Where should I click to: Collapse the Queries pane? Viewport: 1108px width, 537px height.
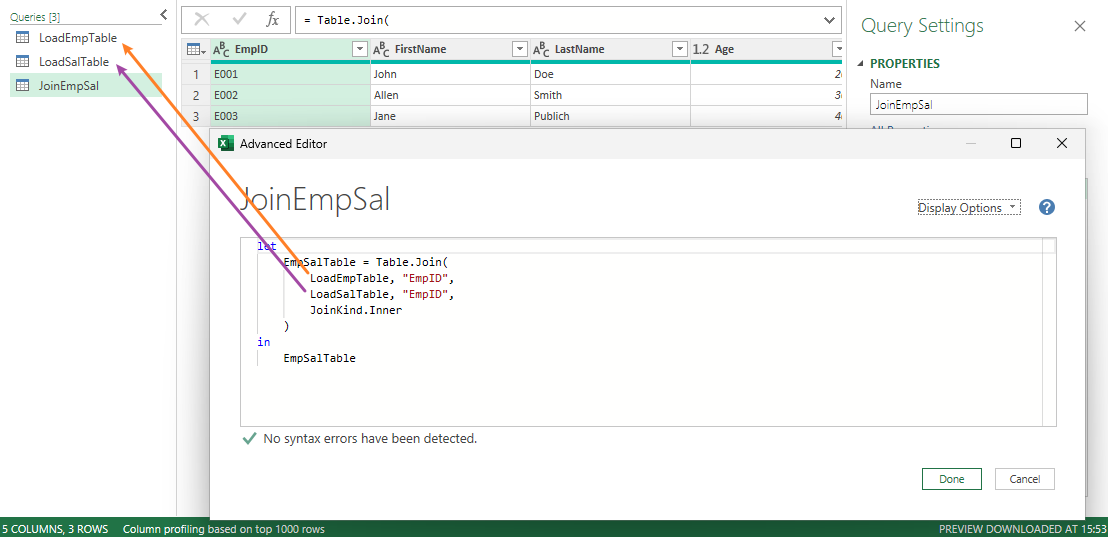point(164,15)
